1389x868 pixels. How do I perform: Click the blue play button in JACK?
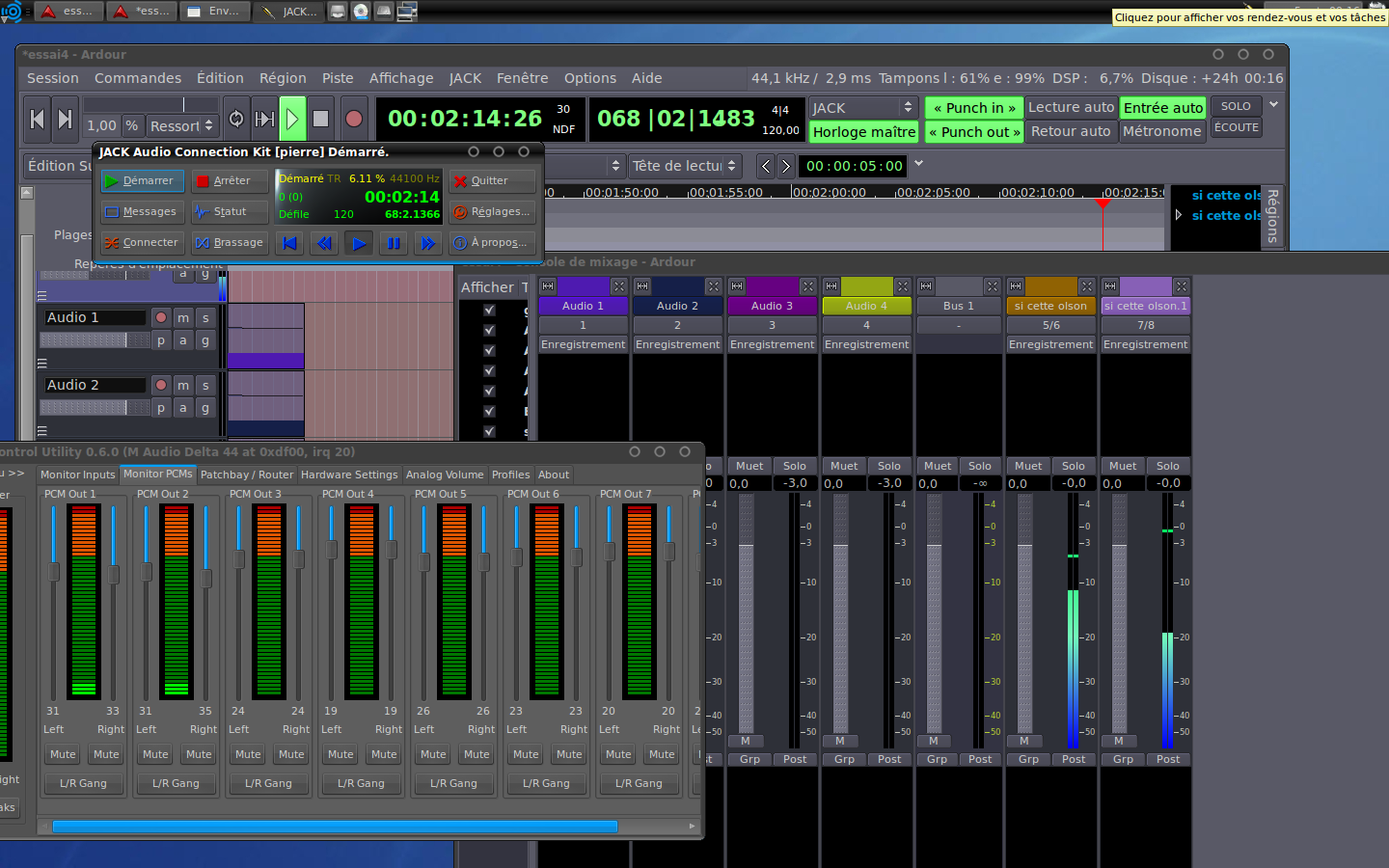(359, 243)
